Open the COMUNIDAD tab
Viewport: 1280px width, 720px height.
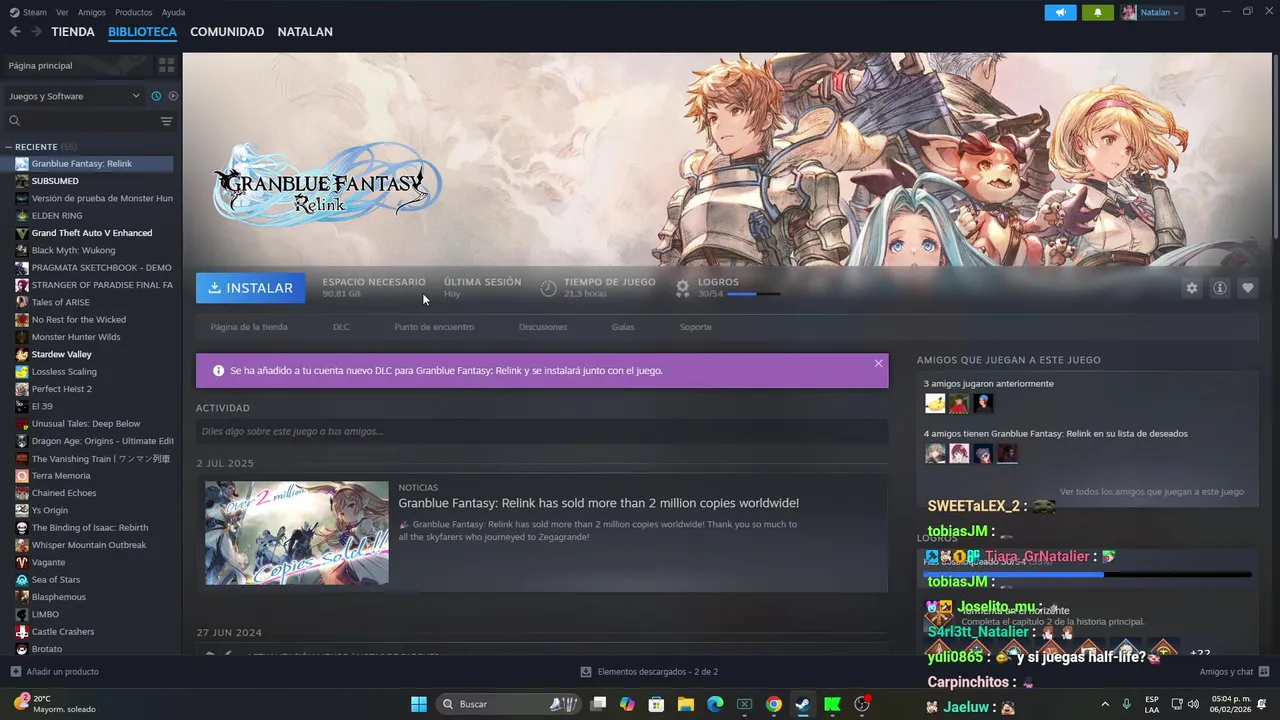[227, 32]
